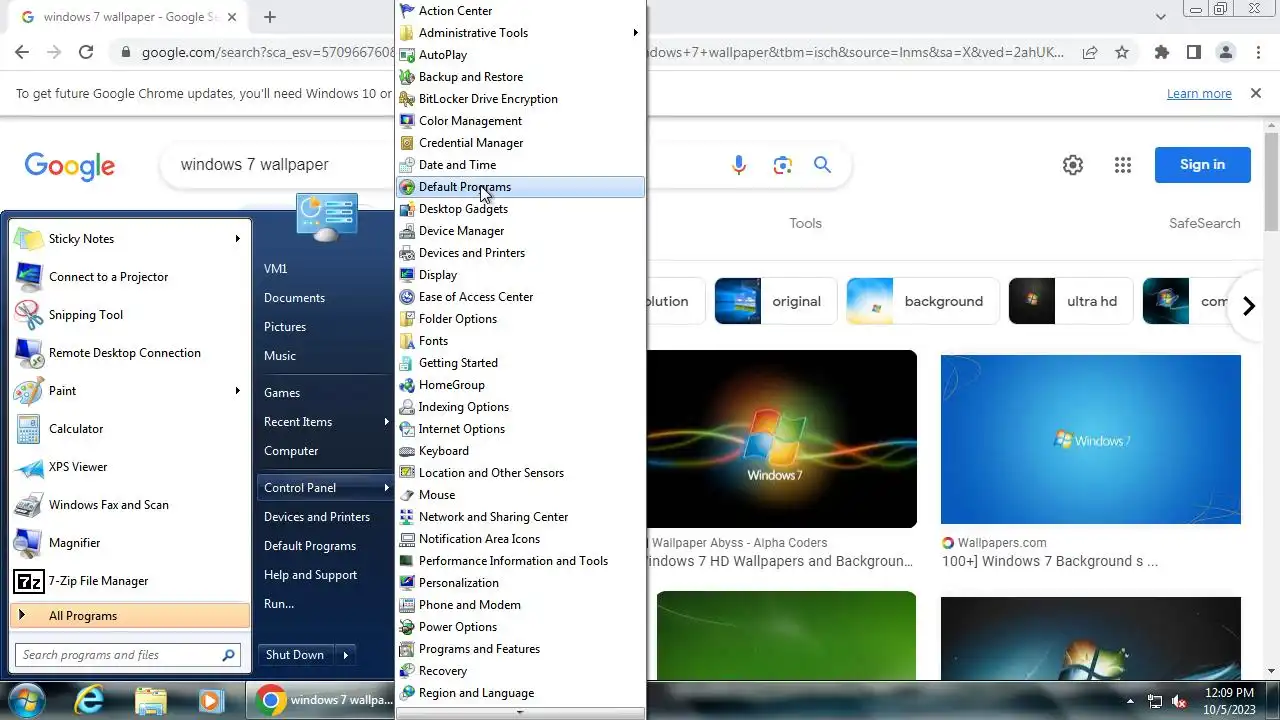Click the clock showing 12:09 PM

tap(1229, 693)
